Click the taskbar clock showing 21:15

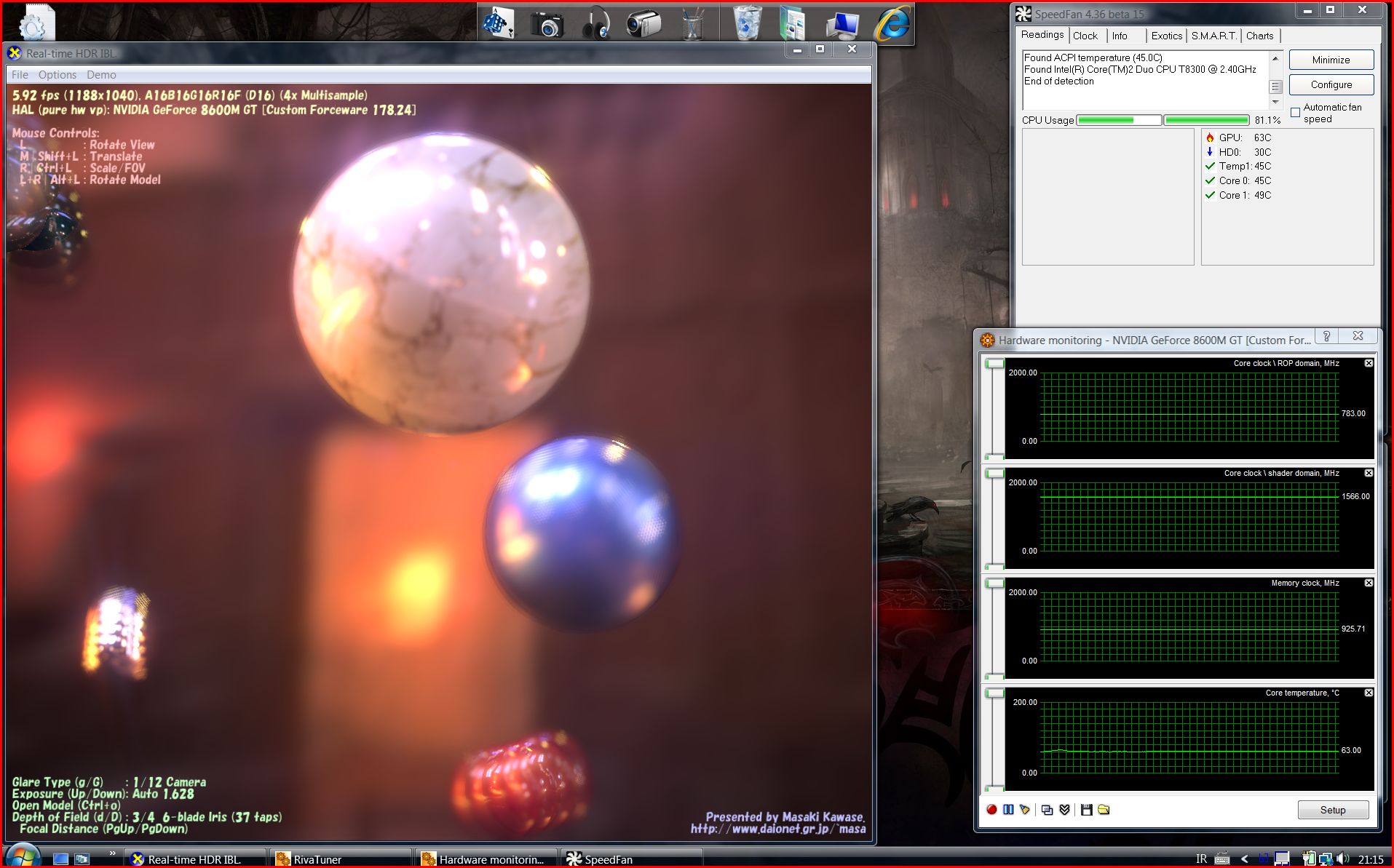(1371, 859)
